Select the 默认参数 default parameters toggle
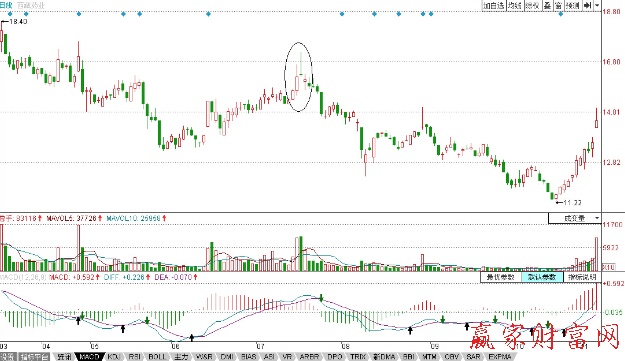Image resolution: width=625 pixels, height=361 pixels. pos(542,277)
